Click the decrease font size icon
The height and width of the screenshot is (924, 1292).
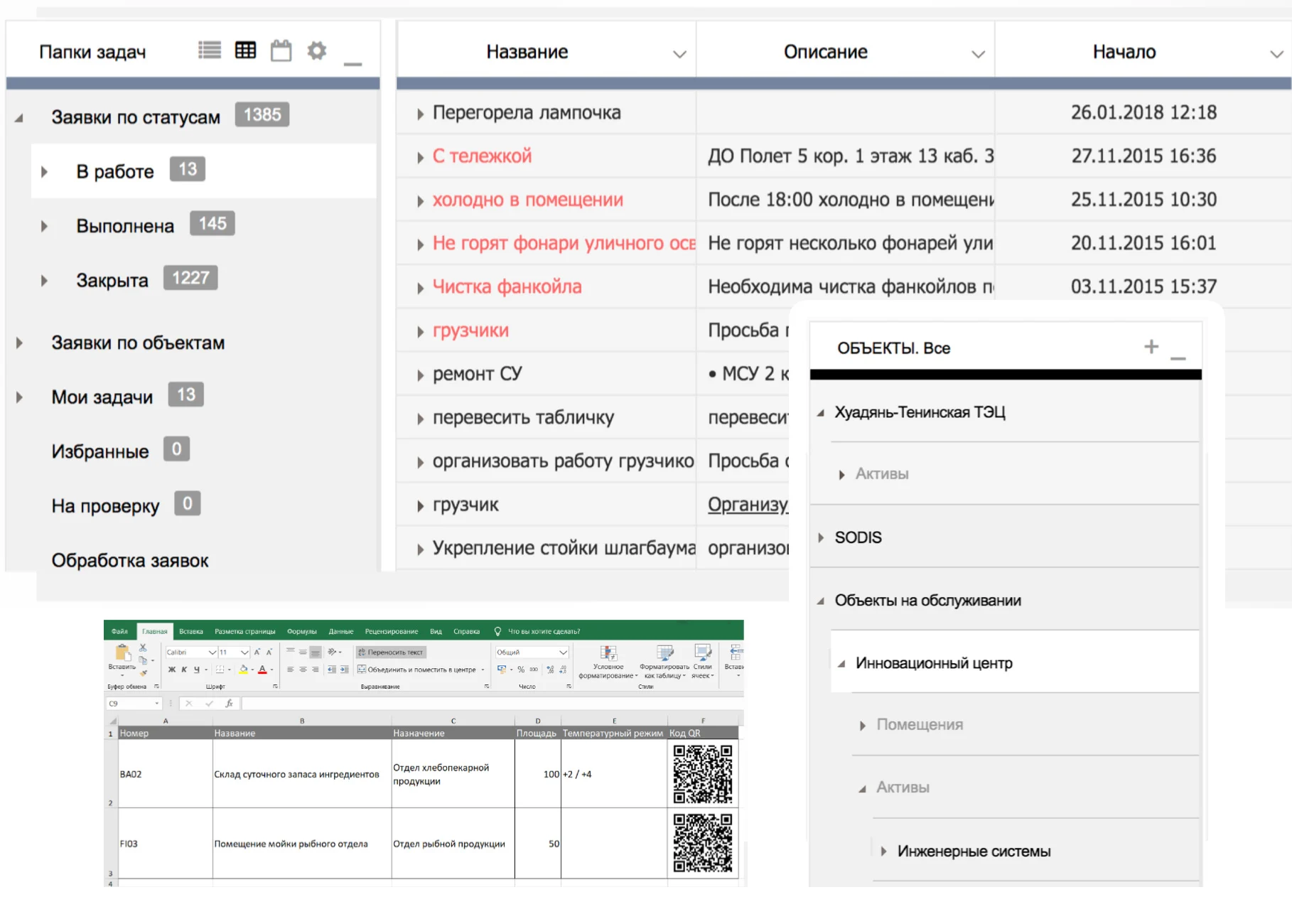coord(269,652)
